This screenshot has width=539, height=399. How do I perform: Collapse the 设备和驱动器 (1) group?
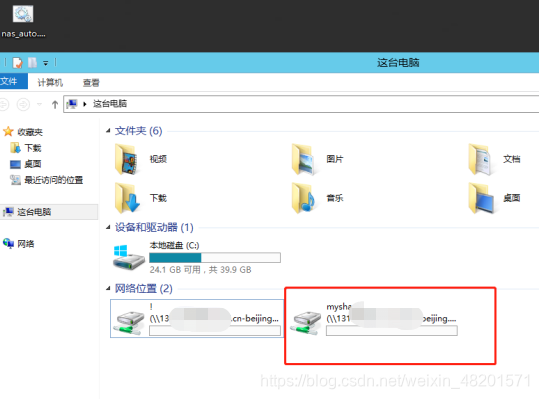point(108,227)
